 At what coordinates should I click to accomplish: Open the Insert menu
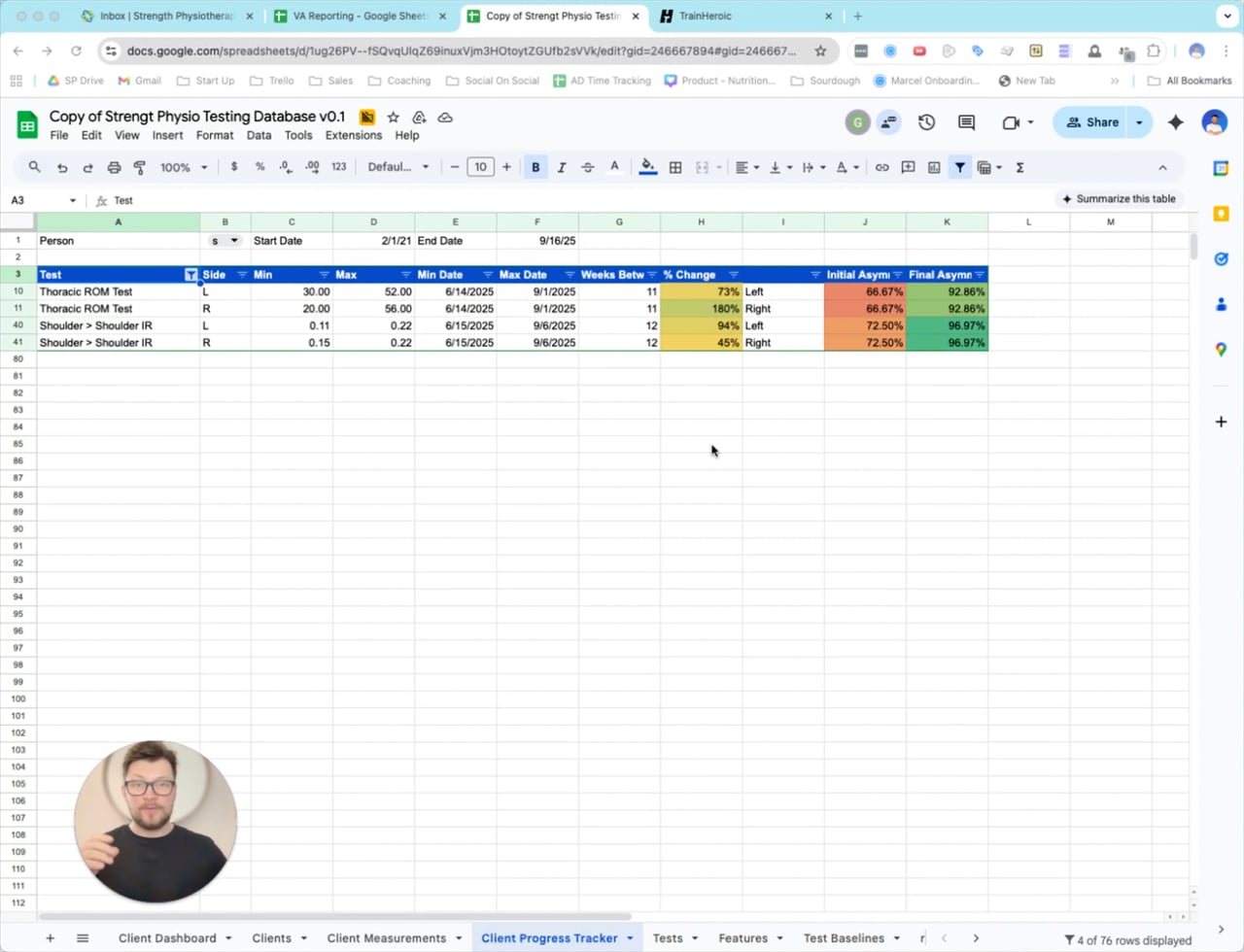(167, 135)
